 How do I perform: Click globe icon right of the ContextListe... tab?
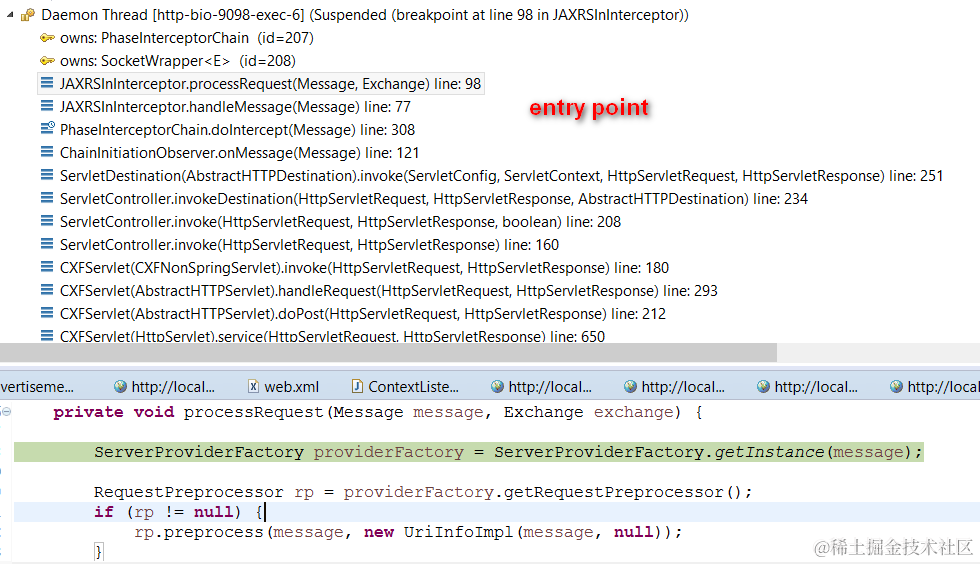coord(497,386)
